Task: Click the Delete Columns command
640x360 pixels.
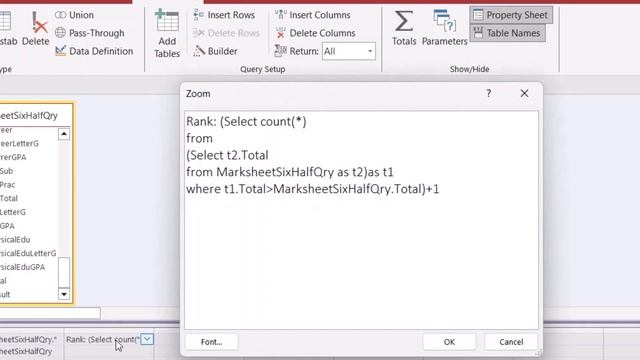Action: tap(315, 33)
